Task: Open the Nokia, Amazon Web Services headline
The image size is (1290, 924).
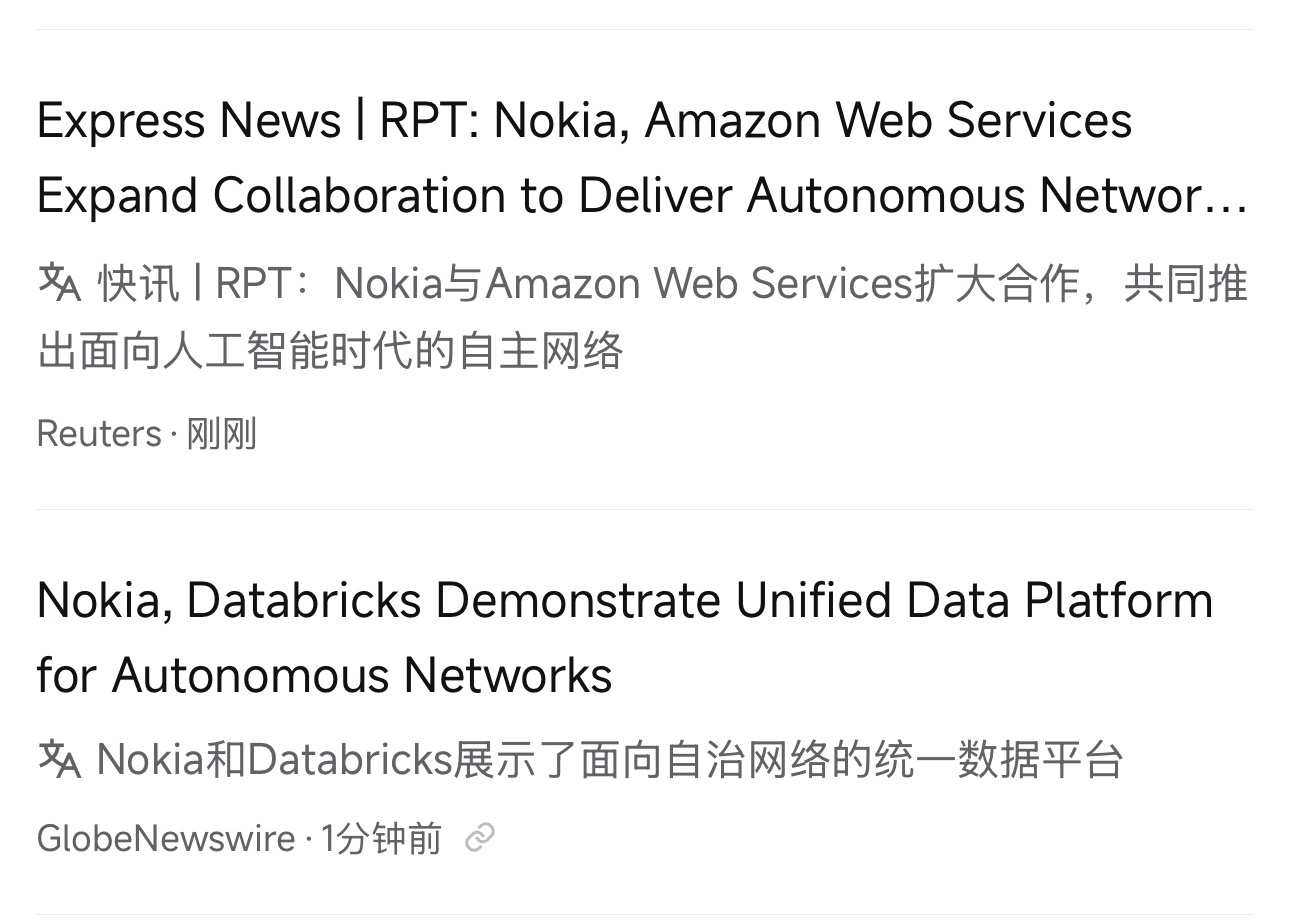Action: pyautogui.click(x=642, y=158)
